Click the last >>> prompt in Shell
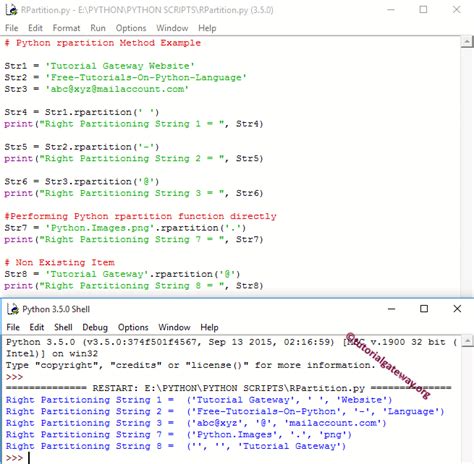This screenshot has width=474, height=464. (x=14, y=458)
